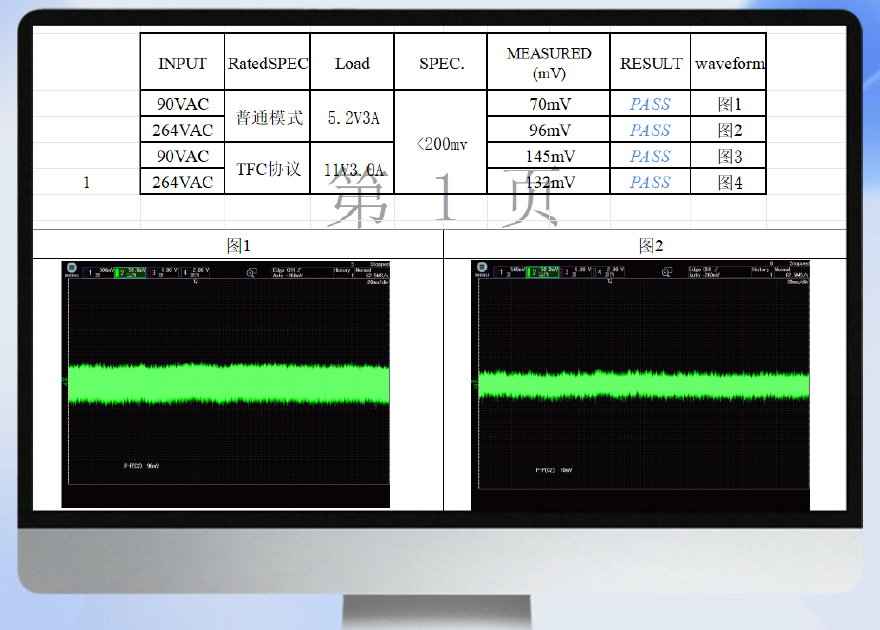Viewport: 880px width, 630px height.
Task: Open Edge trigger settings in 图2 scope
Action: coord(704,271)
